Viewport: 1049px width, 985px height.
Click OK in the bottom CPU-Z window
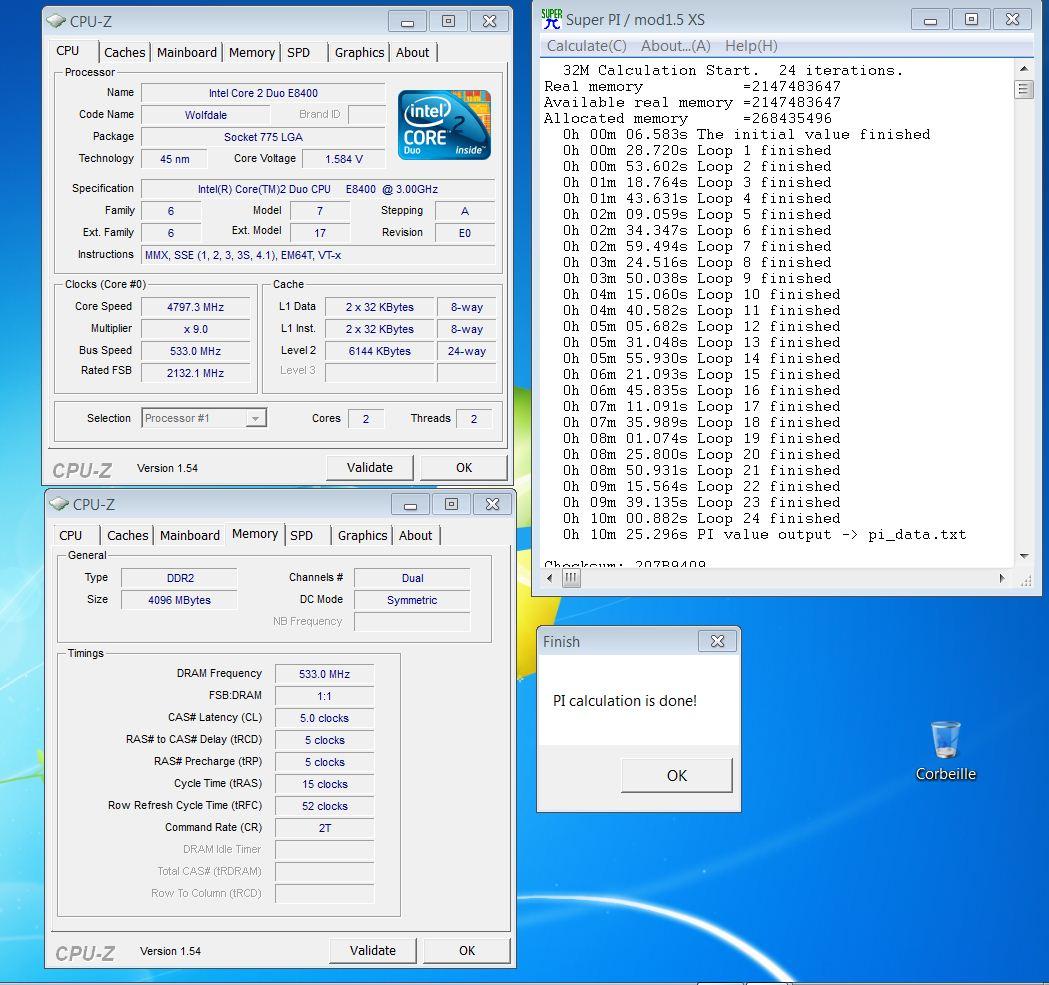pyautogui.click(x=467, y=951)
